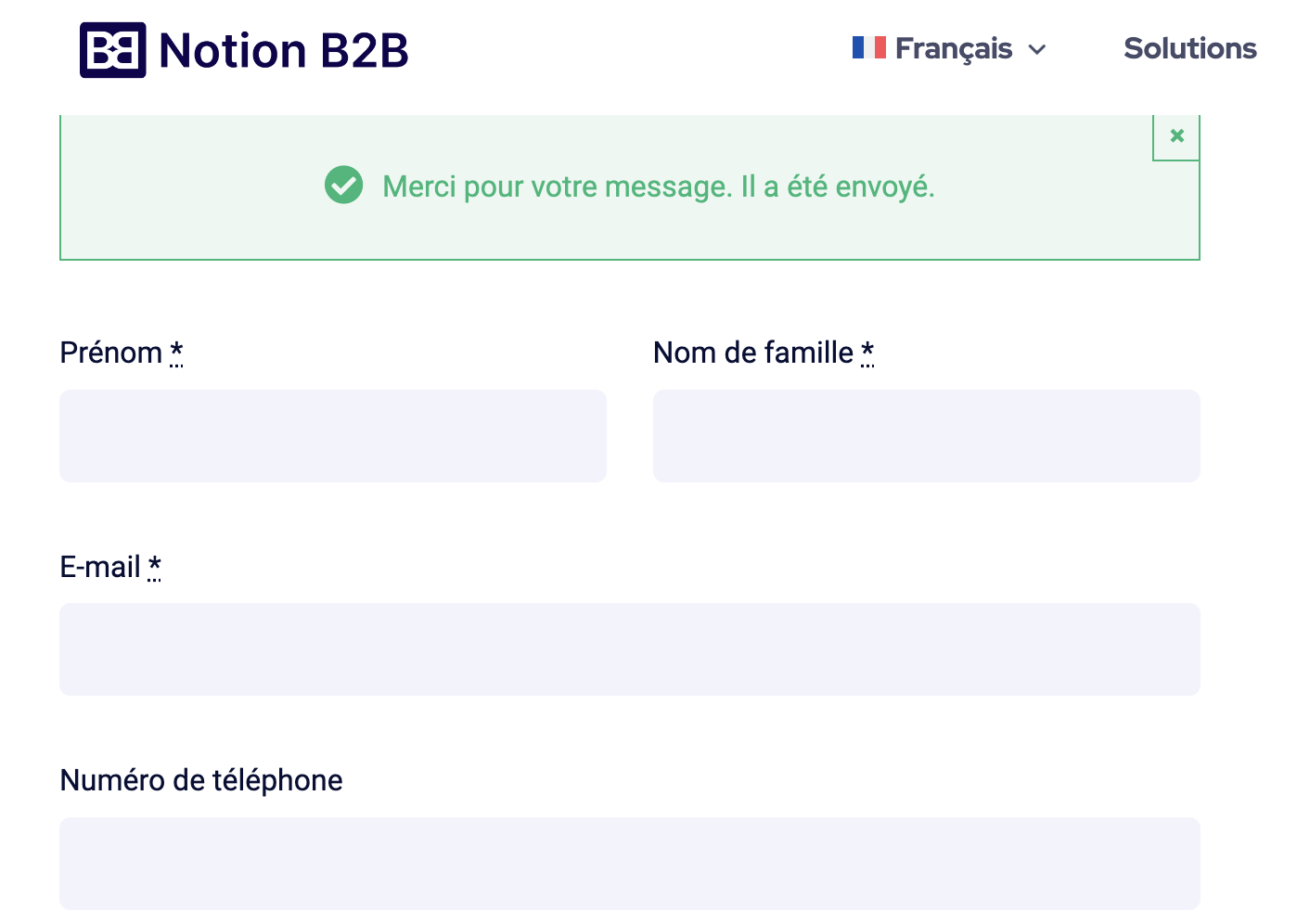Click the required asterisk beside Prénom

176,353
